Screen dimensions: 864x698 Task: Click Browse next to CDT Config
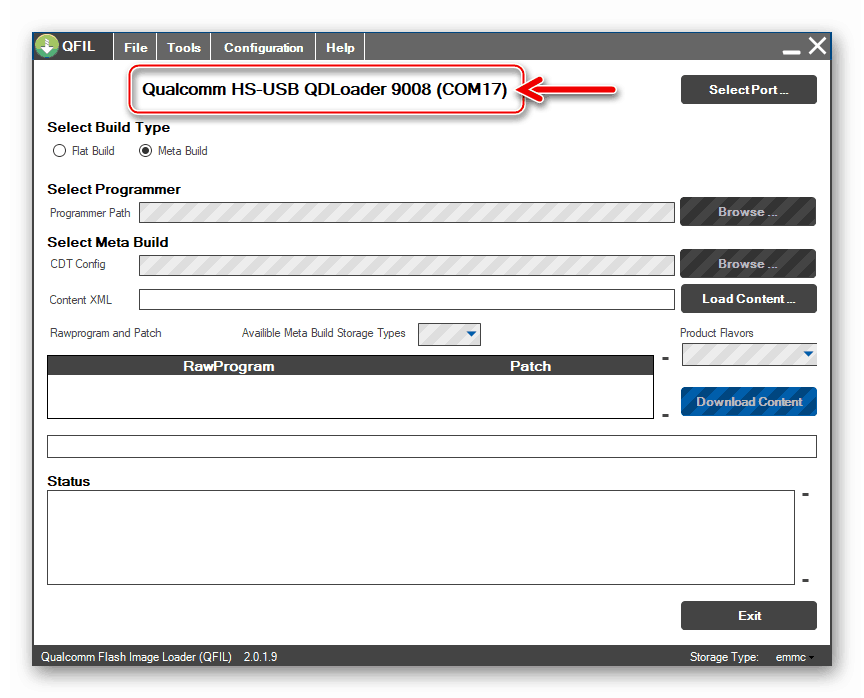[x=748, y=264]
